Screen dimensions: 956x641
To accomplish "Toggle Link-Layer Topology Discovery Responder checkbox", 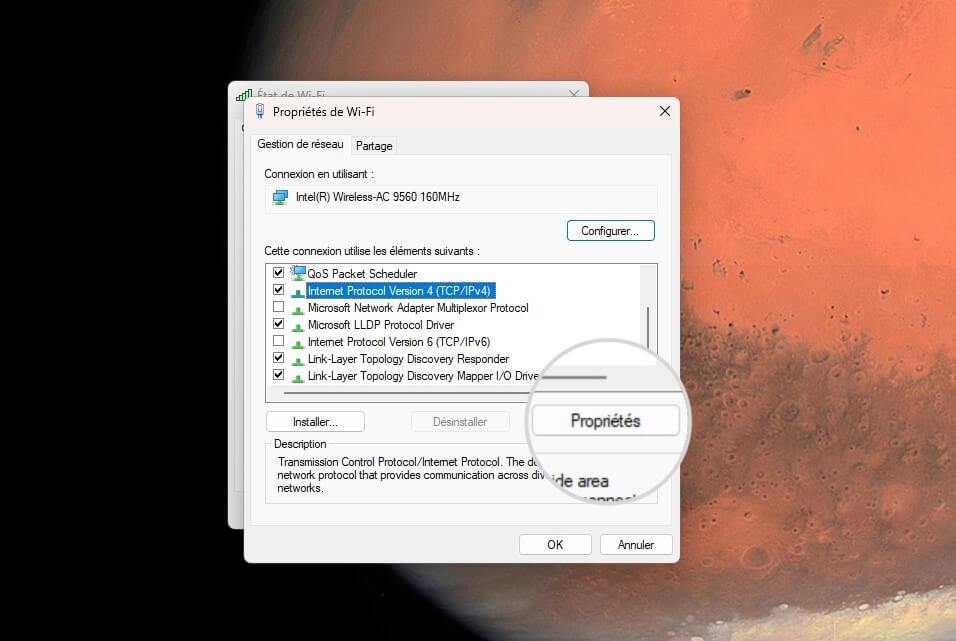I will pos(279,358).
